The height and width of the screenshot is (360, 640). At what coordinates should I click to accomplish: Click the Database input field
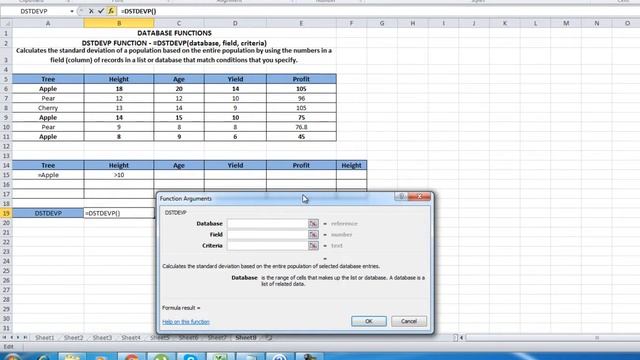(268, 224)
